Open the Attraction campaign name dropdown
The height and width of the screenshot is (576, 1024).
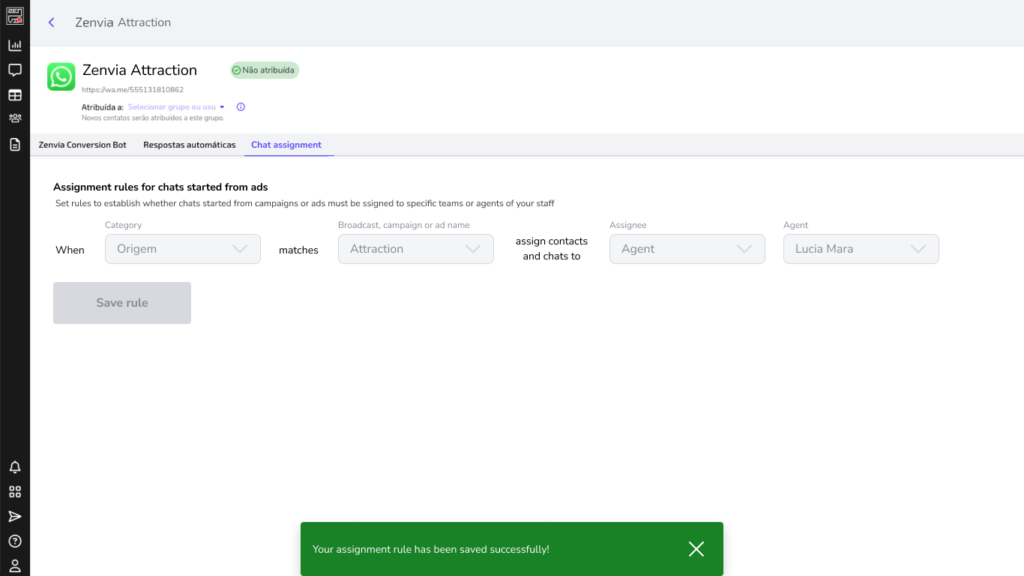[x=415, y=249]
